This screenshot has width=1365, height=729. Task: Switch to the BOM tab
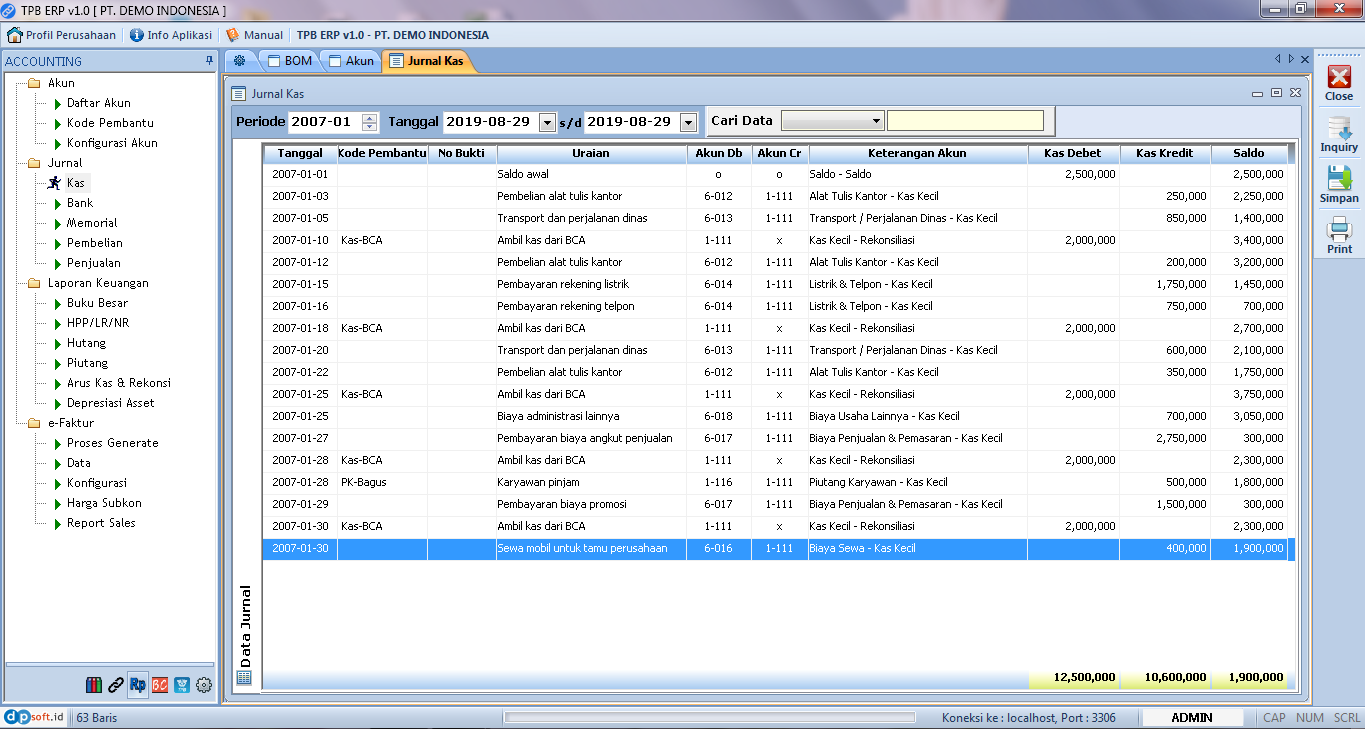point(289,61)
